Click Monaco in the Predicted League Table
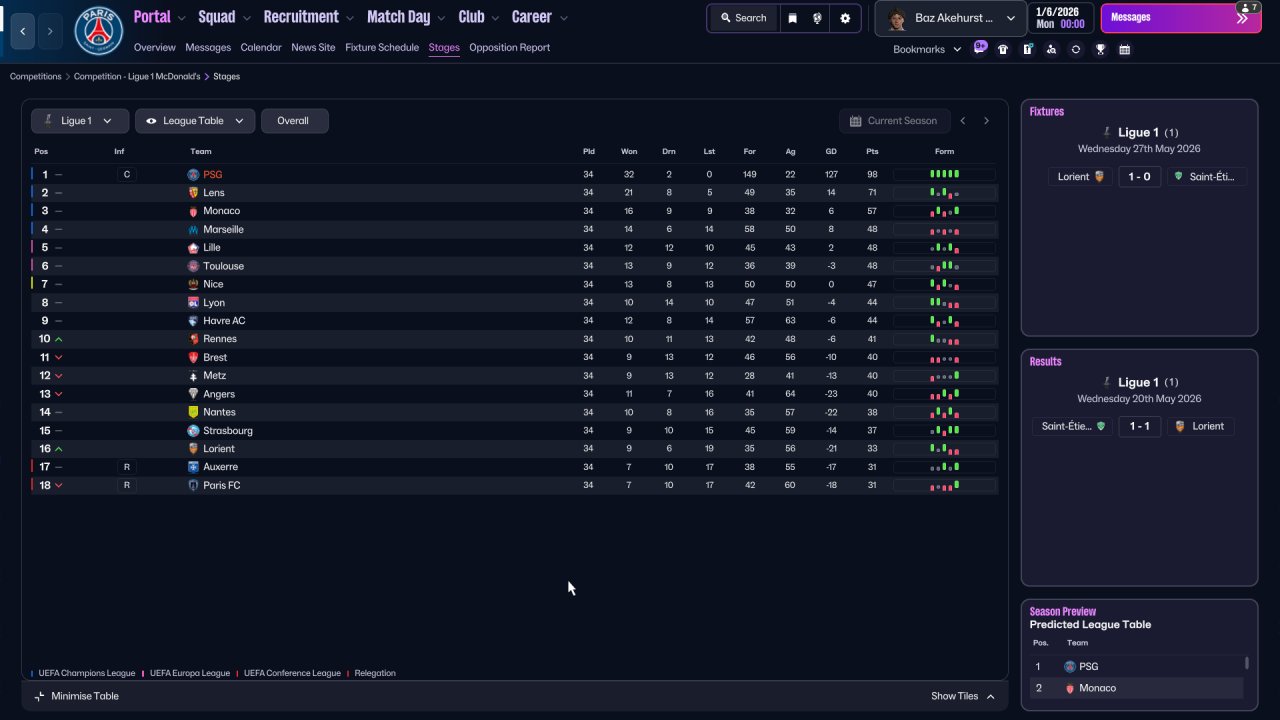Image resolution: width=1280 pixels, height=720 pixels. pos(1098,688)
